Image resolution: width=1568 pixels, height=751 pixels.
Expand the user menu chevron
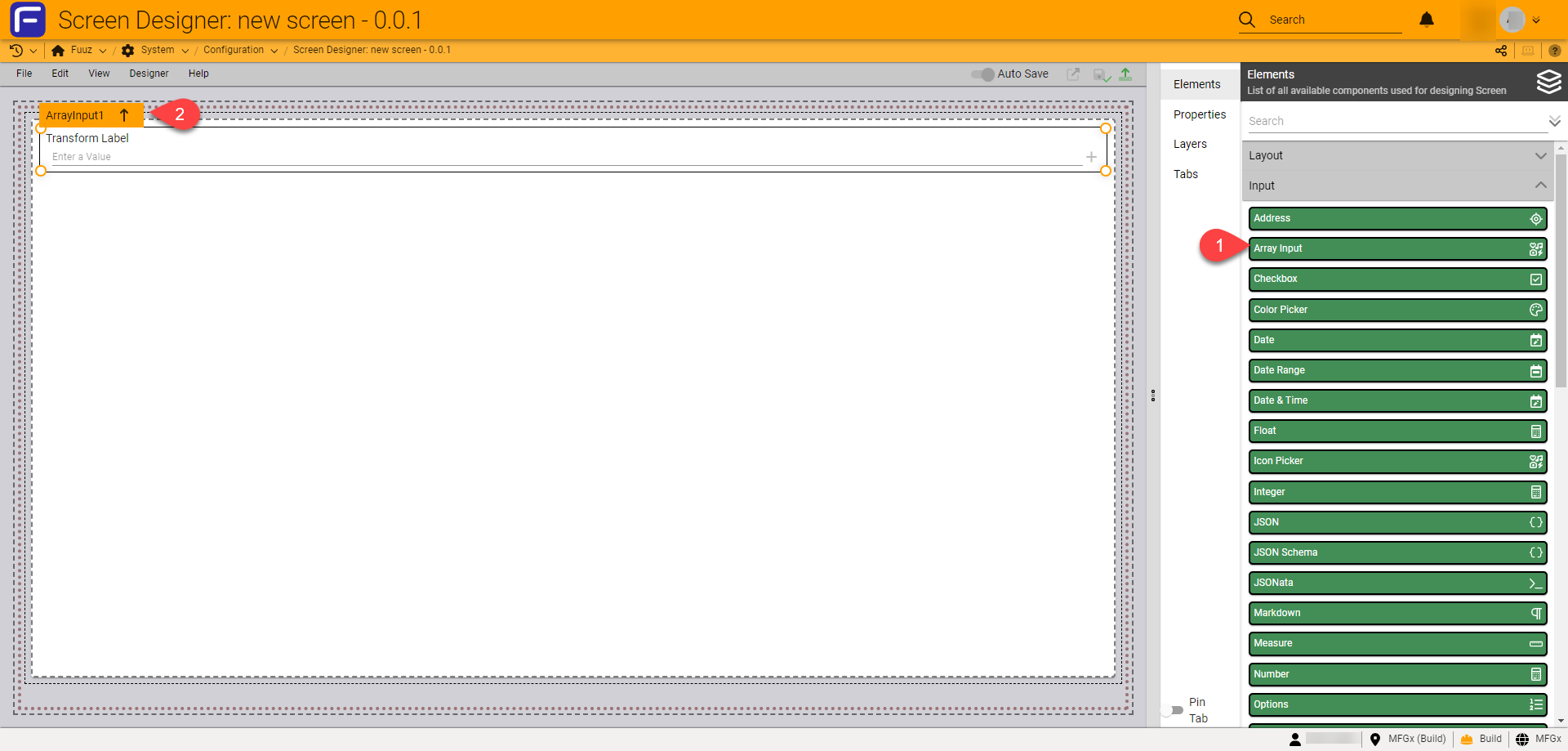(1536, 20)
